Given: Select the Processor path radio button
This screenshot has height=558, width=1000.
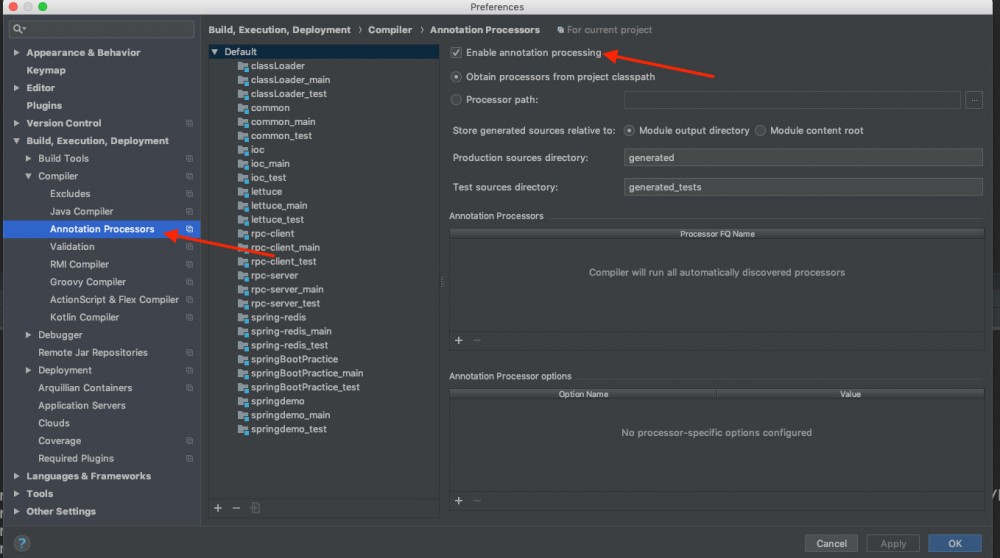Looking at the screenshot, I should pos(457,100).
